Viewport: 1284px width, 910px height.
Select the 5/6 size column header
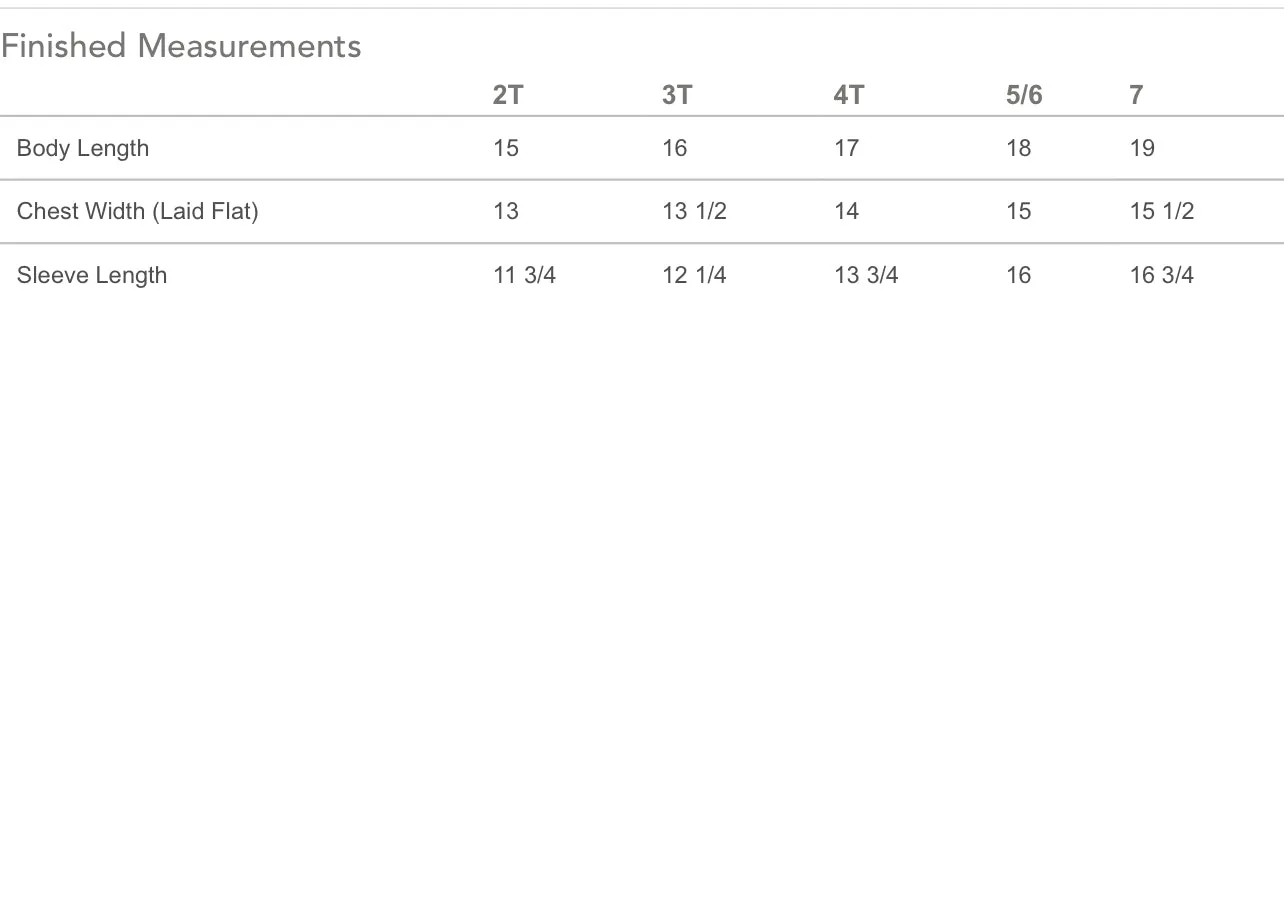pyautogui.click(x=1024, y=95)
